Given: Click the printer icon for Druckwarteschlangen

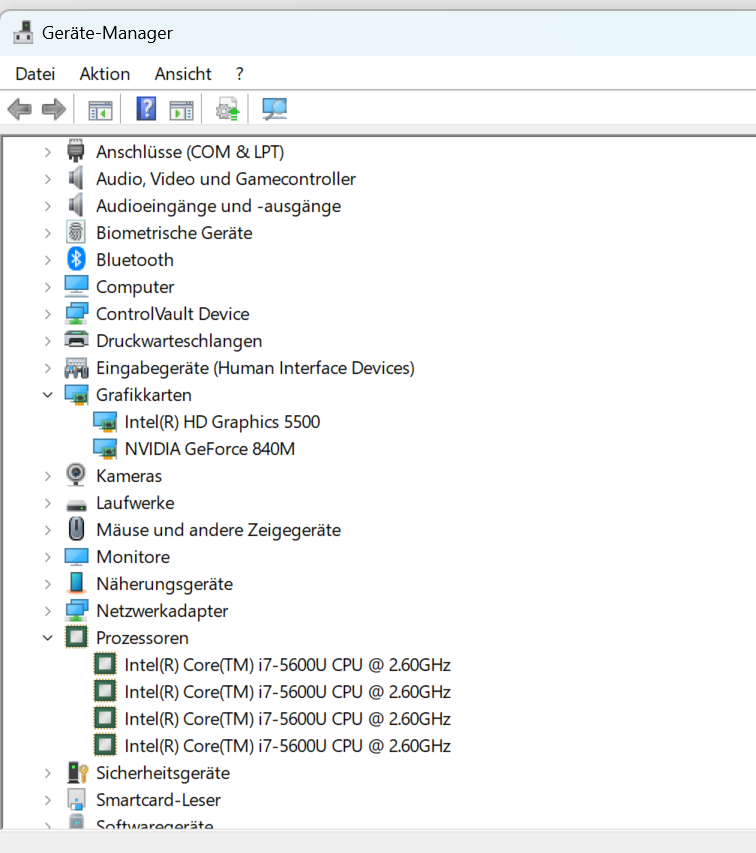Looking at the screenshot, I should 76,339.
